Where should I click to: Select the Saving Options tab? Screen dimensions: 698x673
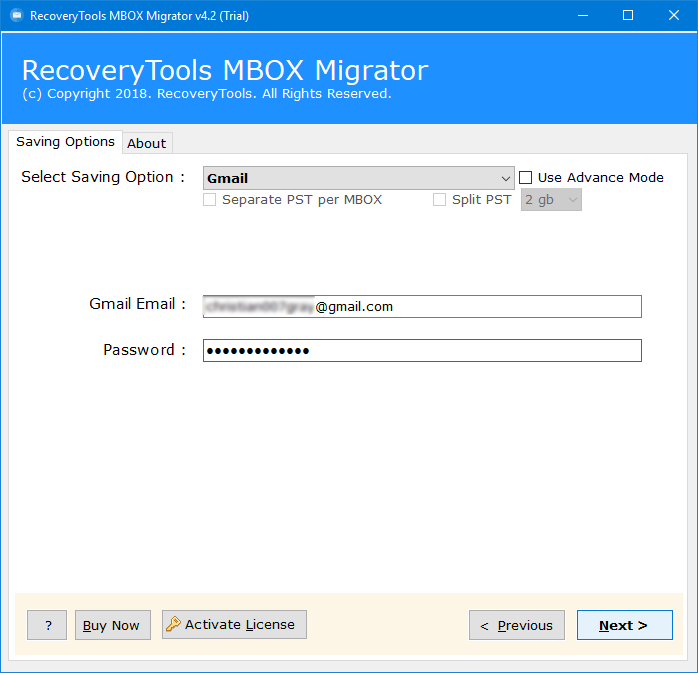click(65, 142)
